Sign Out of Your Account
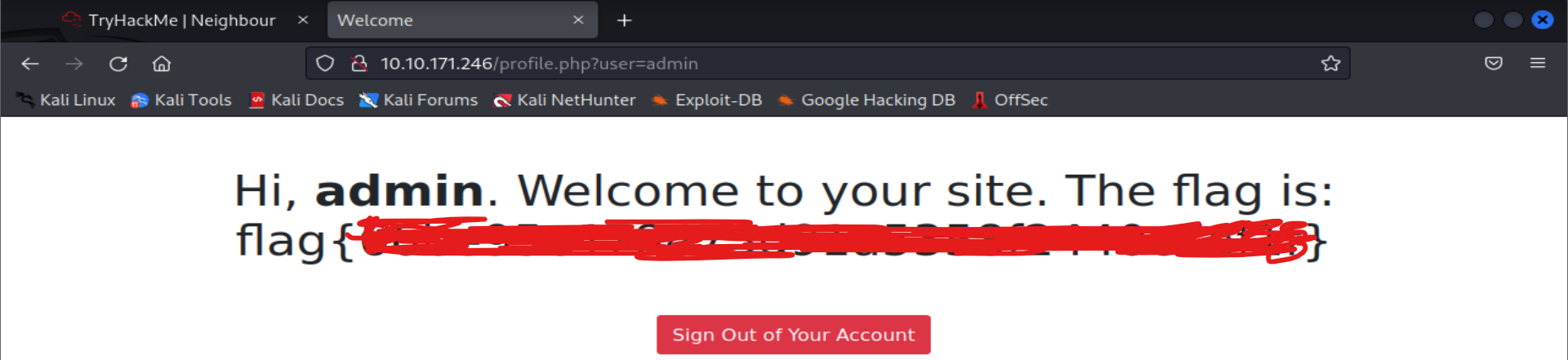The image size is (1568, 360). point(794,335)
